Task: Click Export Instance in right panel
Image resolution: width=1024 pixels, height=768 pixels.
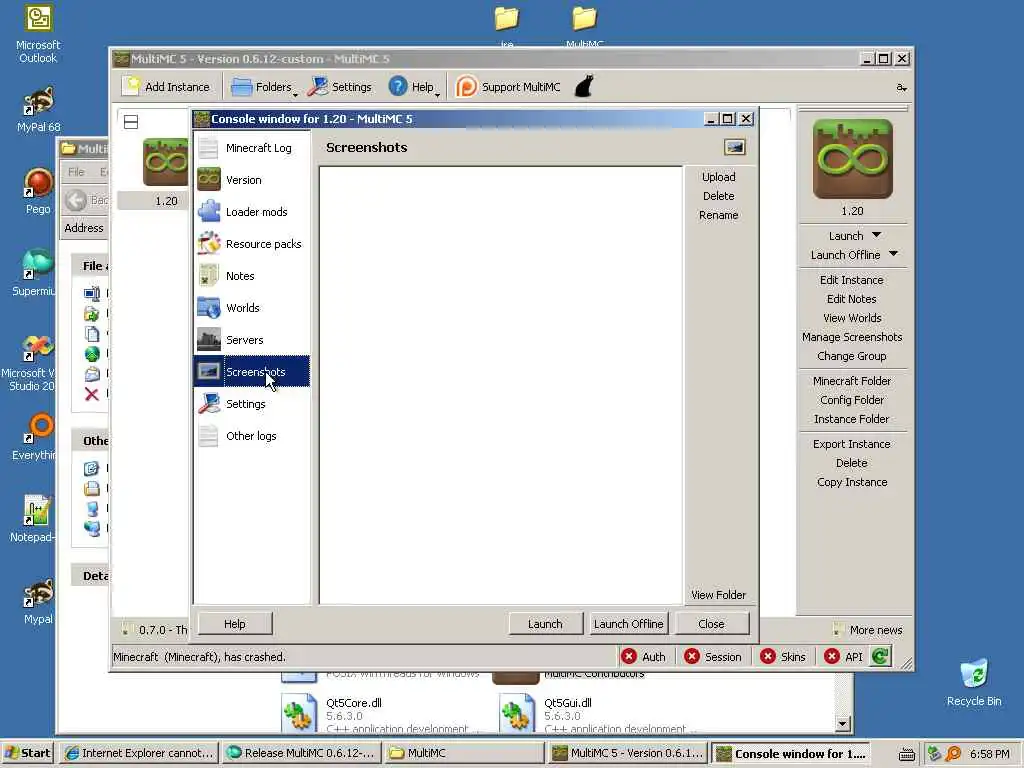Action: tap(852, 444)
